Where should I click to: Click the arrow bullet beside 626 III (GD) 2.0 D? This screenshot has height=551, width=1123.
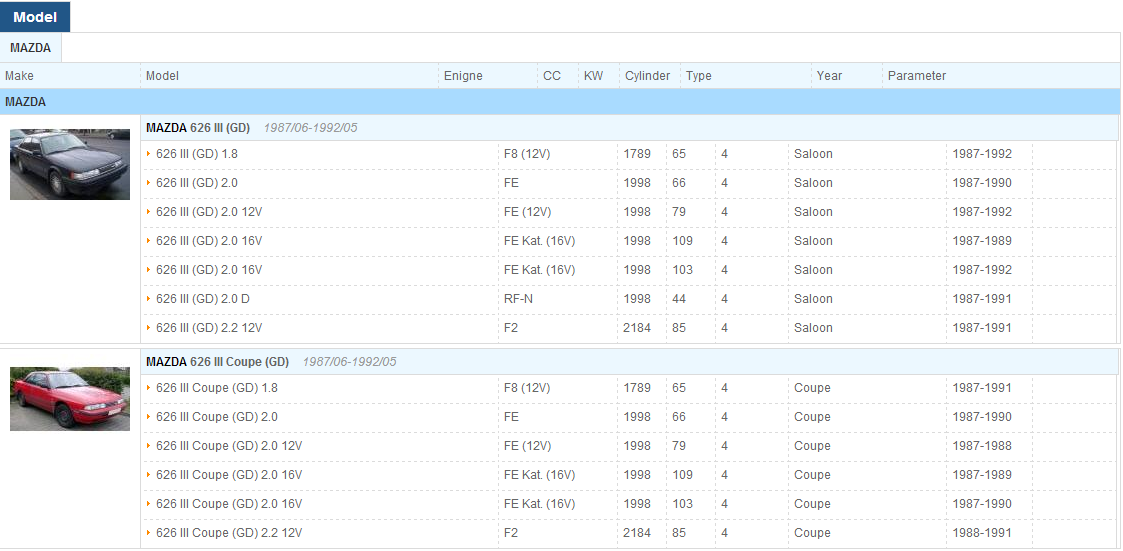tap(149, 299)
